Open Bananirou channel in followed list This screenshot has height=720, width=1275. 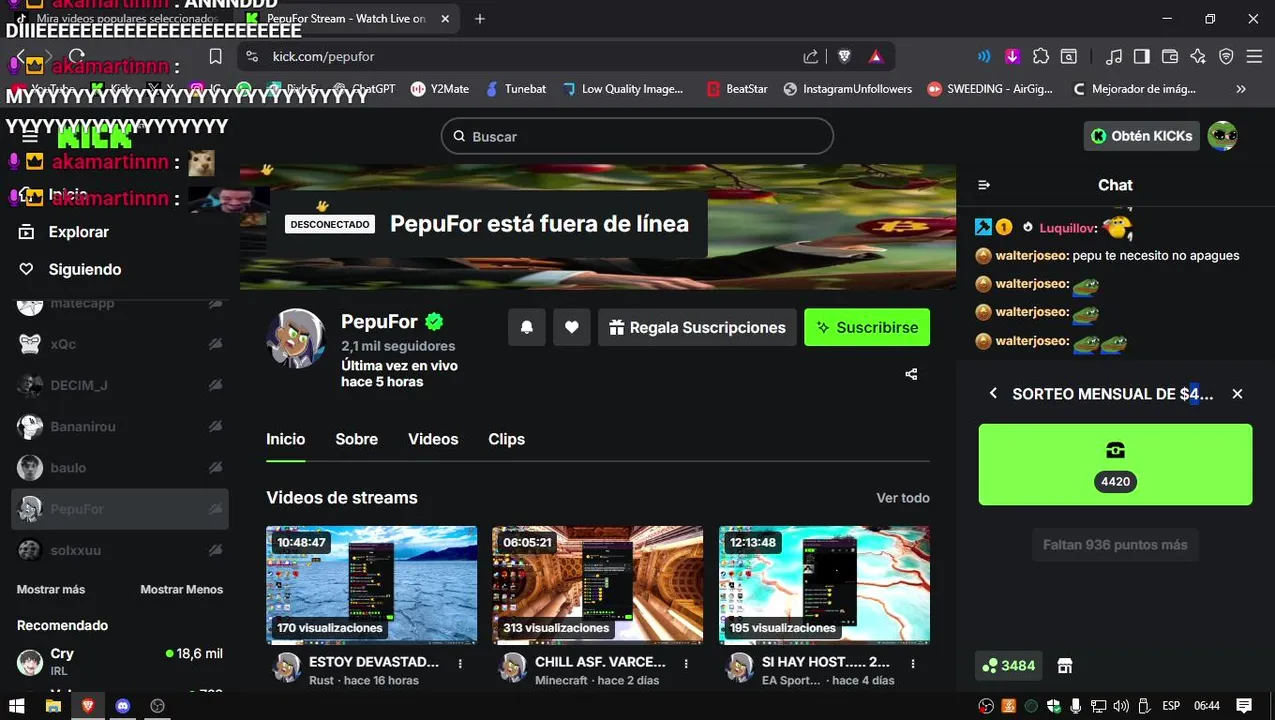(120, 427)
